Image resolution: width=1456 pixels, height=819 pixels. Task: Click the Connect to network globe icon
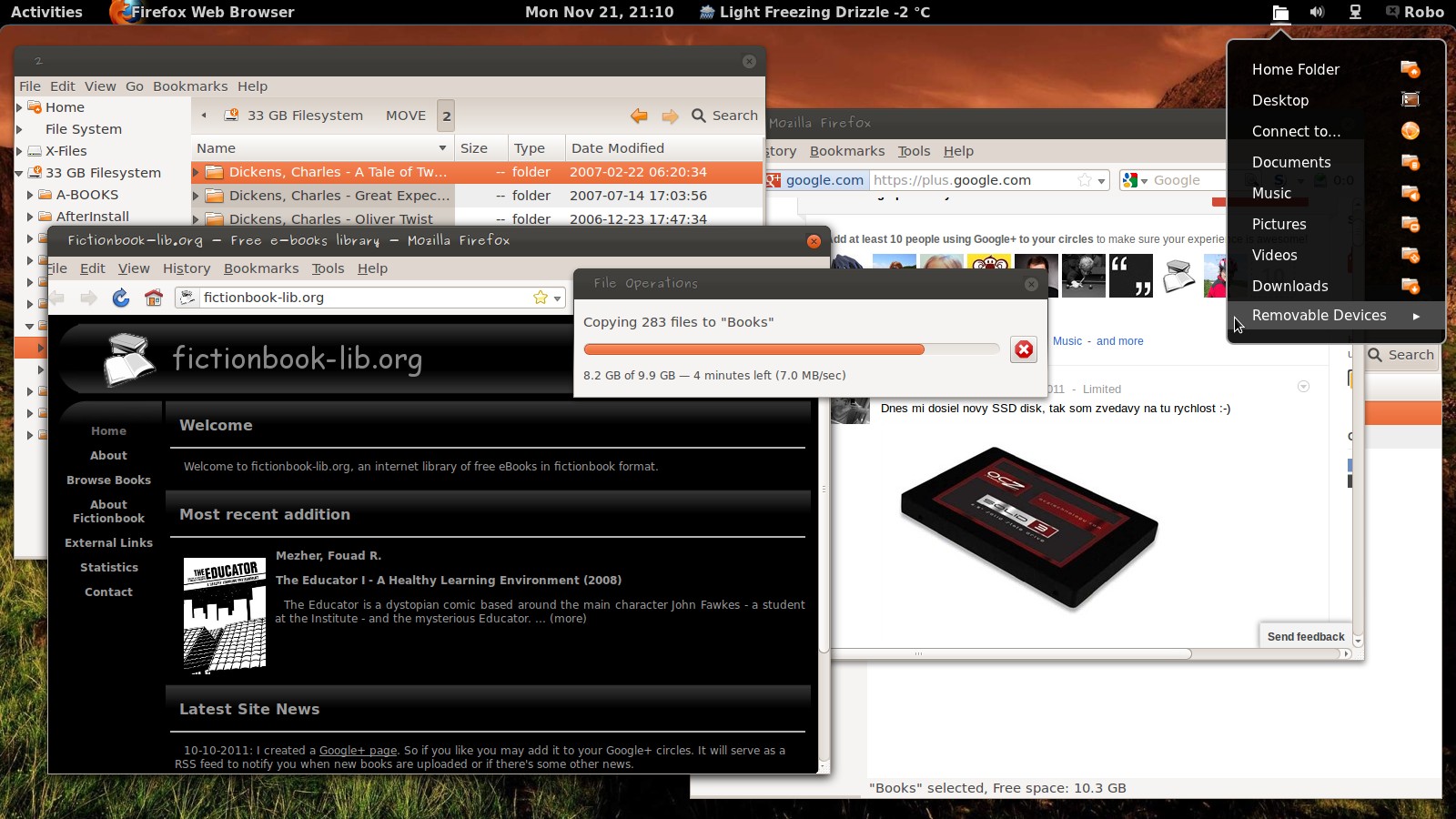[x=1410, y=131]
